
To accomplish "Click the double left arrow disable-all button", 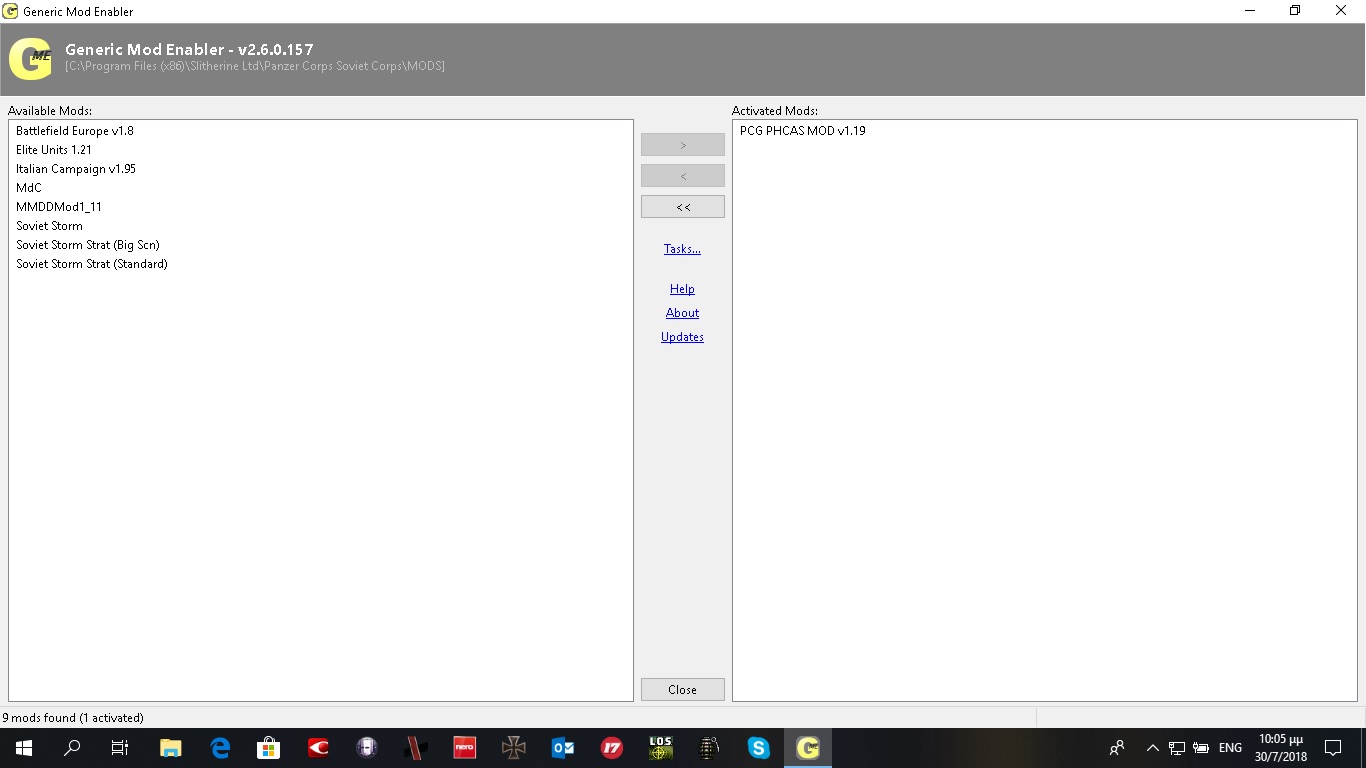I will click(x=683, y=207).
